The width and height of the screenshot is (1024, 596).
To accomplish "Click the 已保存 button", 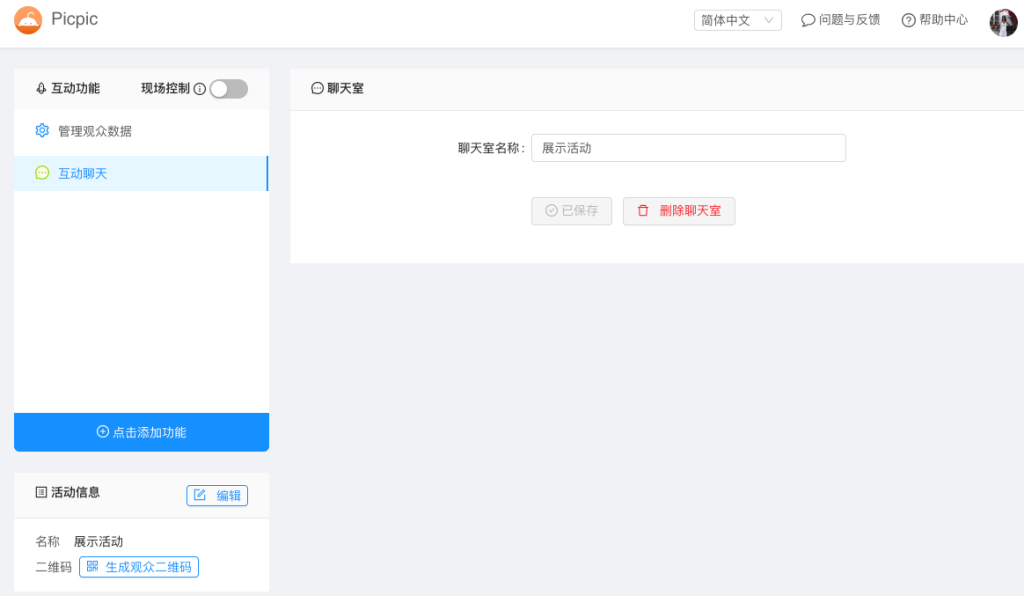I will click(x=571, y=211).
